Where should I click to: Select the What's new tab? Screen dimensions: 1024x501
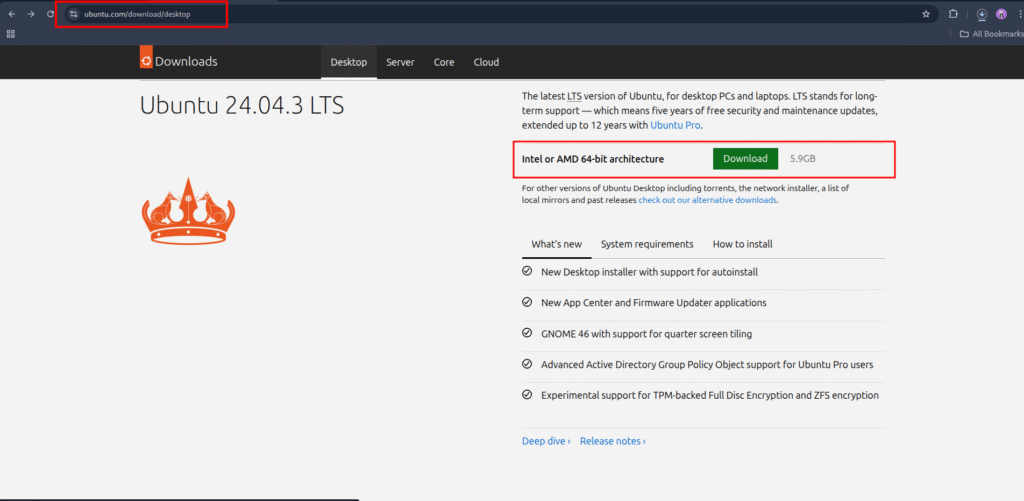tap(556, 244)
